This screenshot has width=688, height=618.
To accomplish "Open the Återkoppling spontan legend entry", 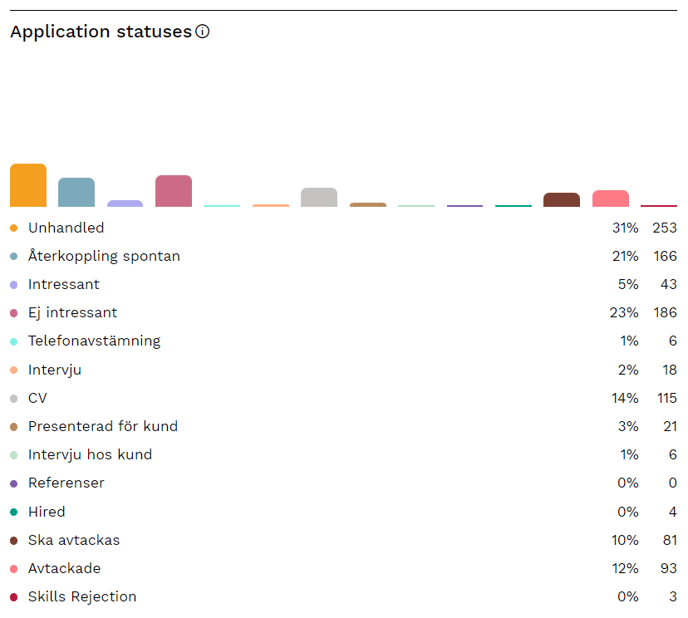I will pyautogui.click(x=104, y=256).
